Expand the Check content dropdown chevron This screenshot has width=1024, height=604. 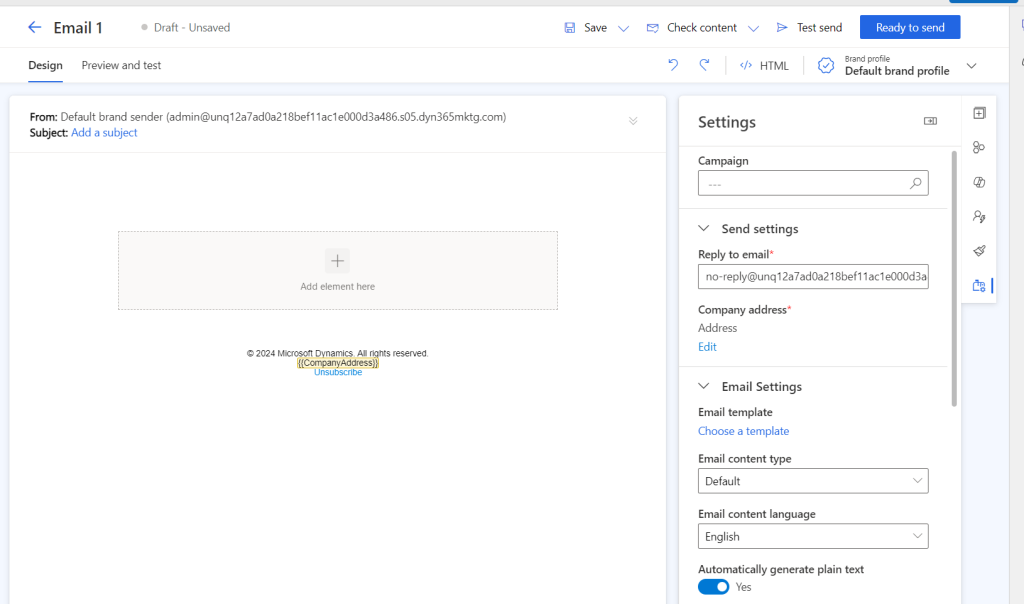pos(753,28)
